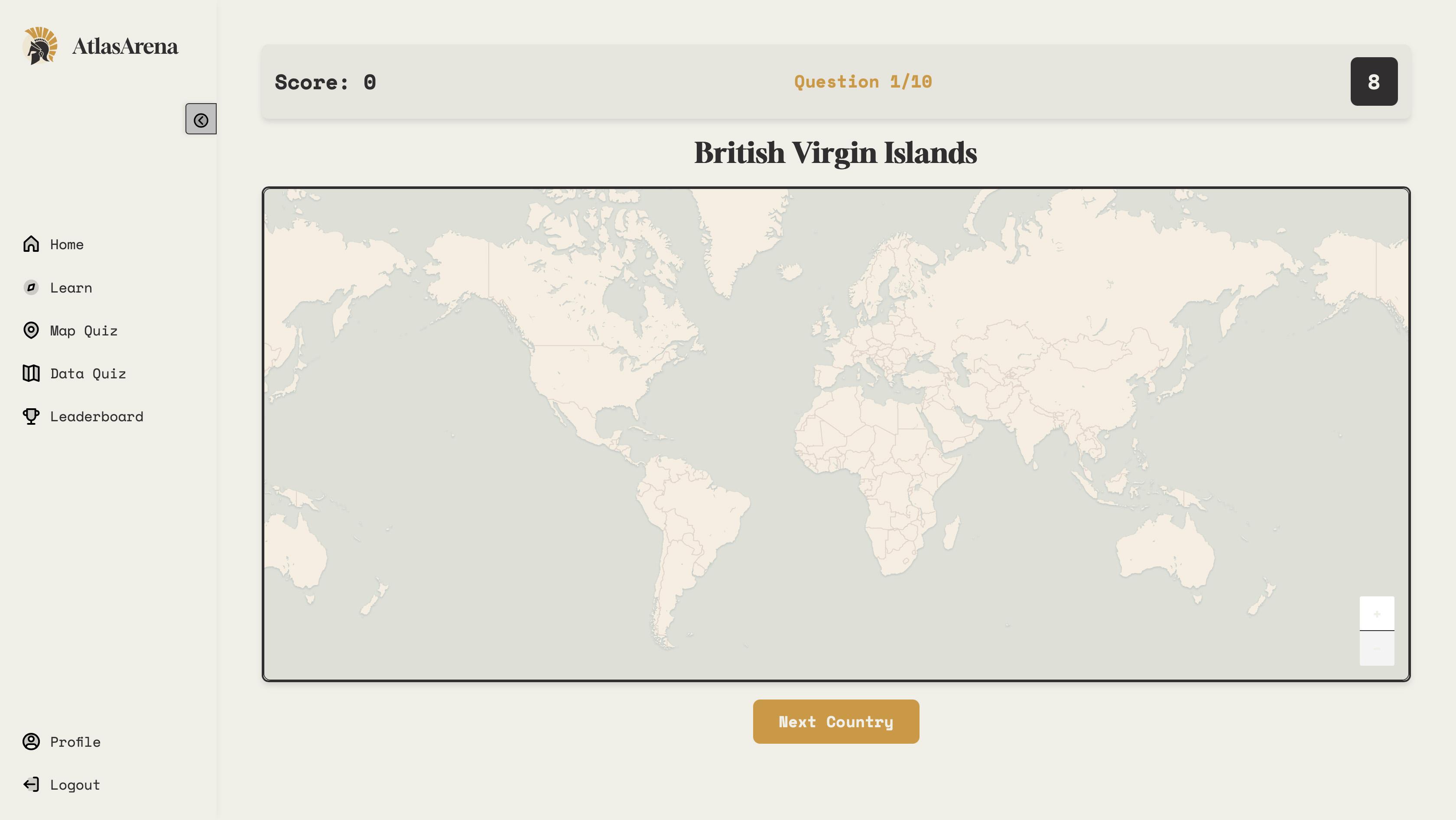Click the Map Quiz pin icon
Image resolution: width=1456 pixels, height=820 pixels.
(x=31, y=330)
